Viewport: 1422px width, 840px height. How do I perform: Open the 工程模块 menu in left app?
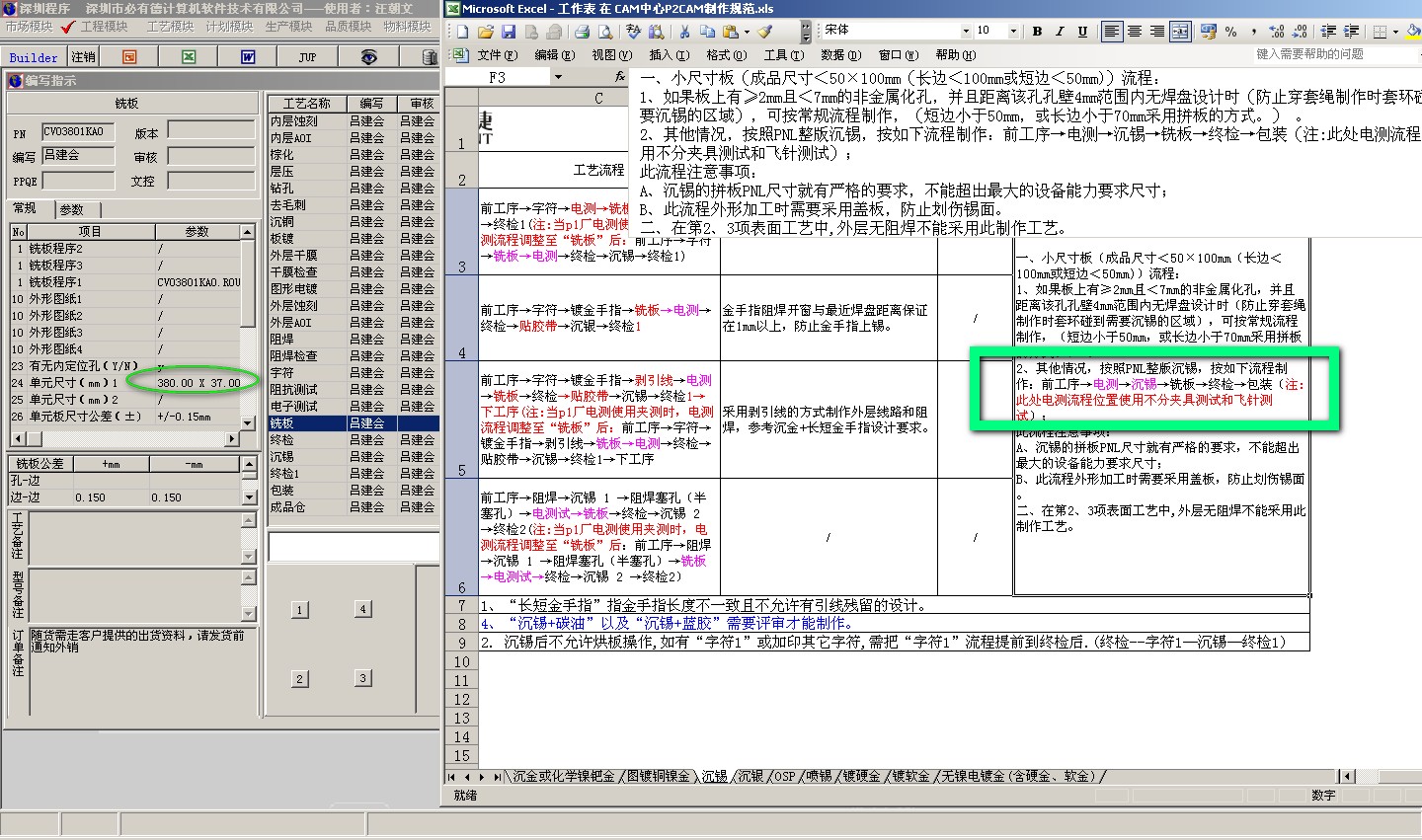click(104, 27)
